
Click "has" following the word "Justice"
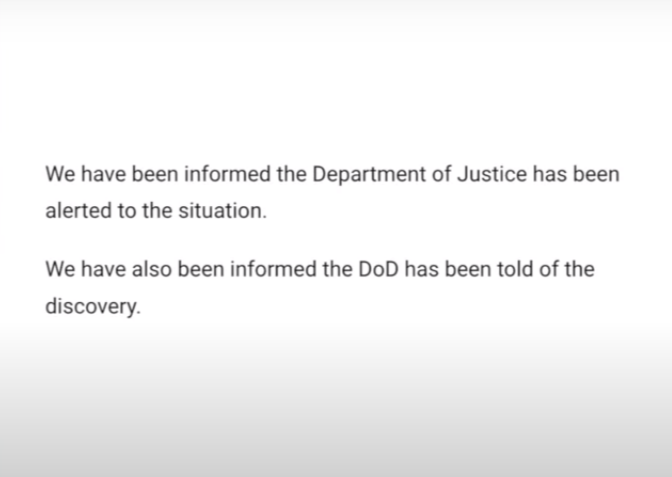549,174
